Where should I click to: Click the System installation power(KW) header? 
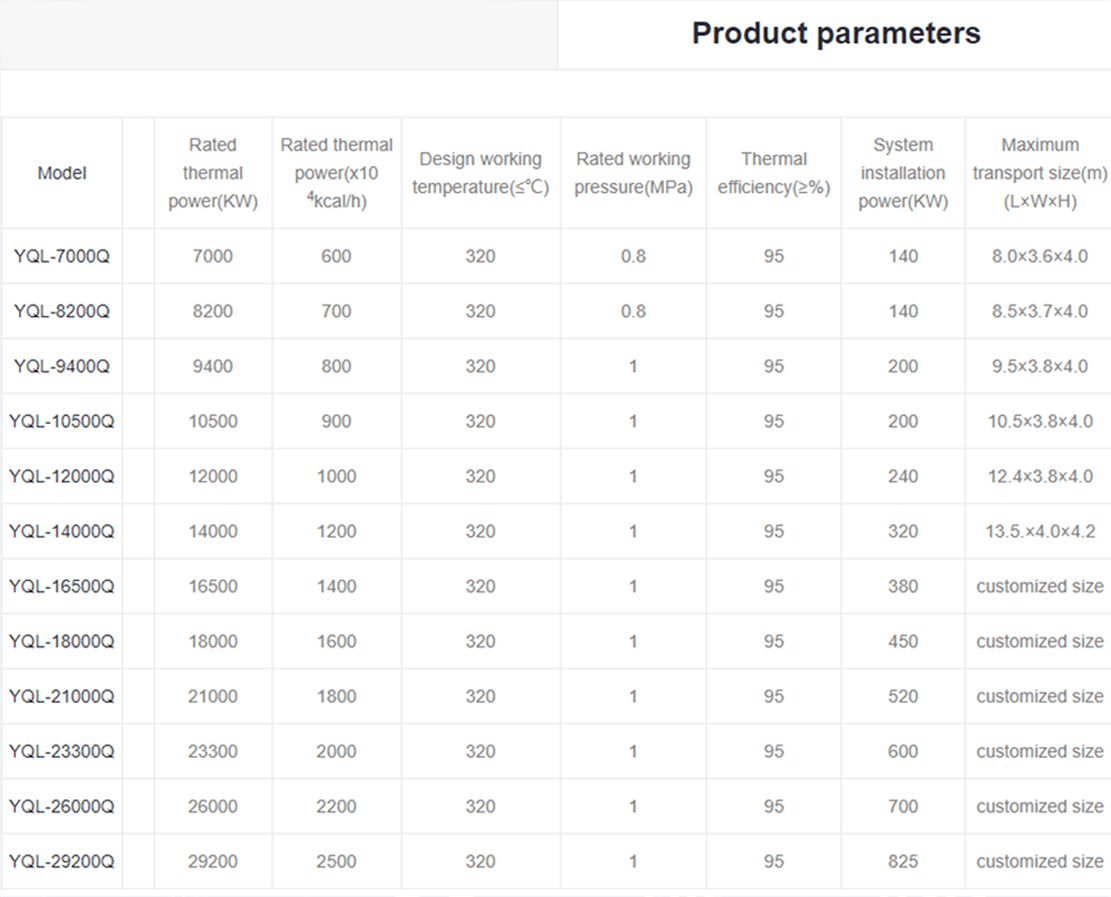903,173
